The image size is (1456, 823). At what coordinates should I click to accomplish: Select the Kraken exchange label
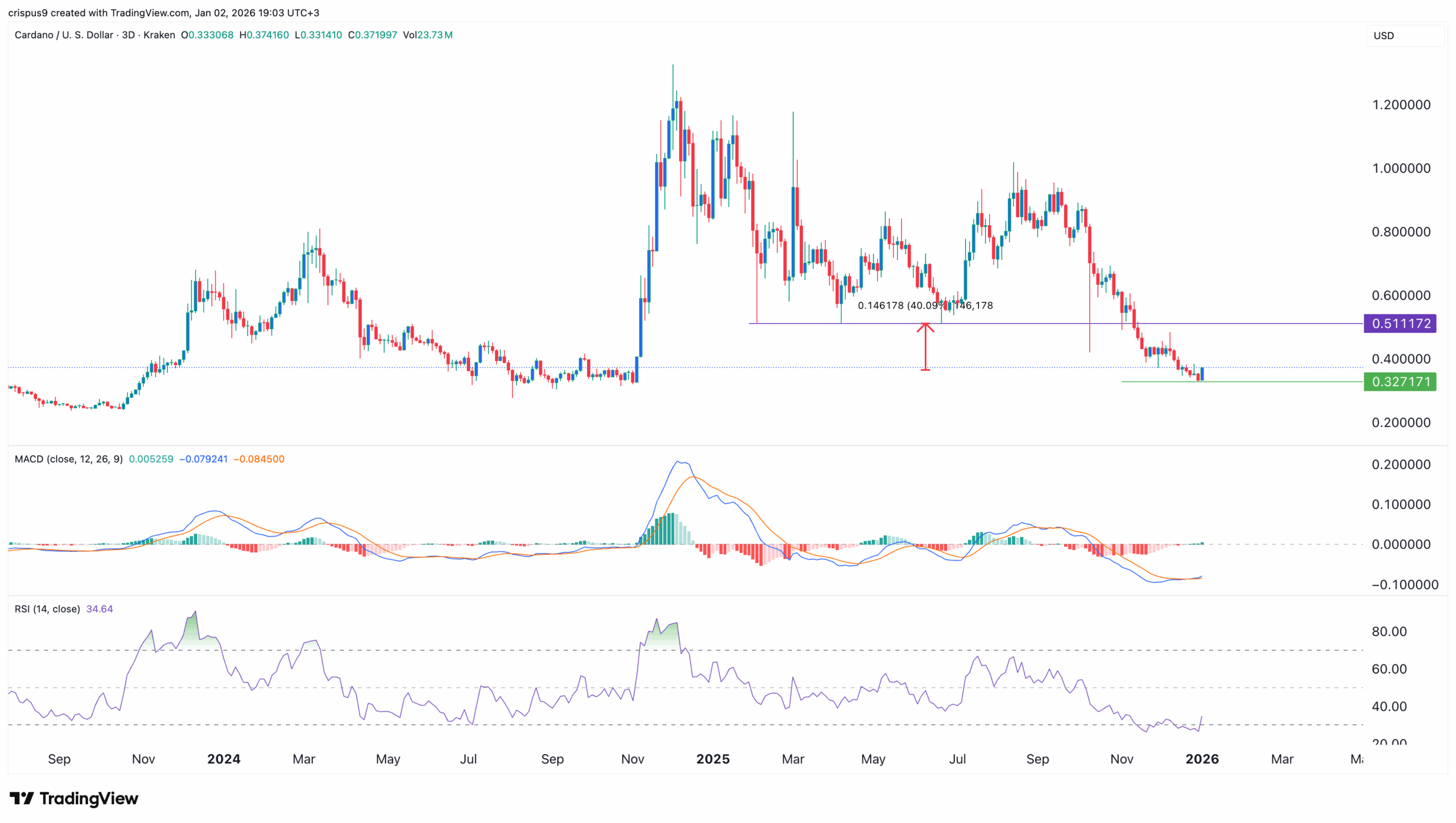pyautogui.click(x=159, y=35)
